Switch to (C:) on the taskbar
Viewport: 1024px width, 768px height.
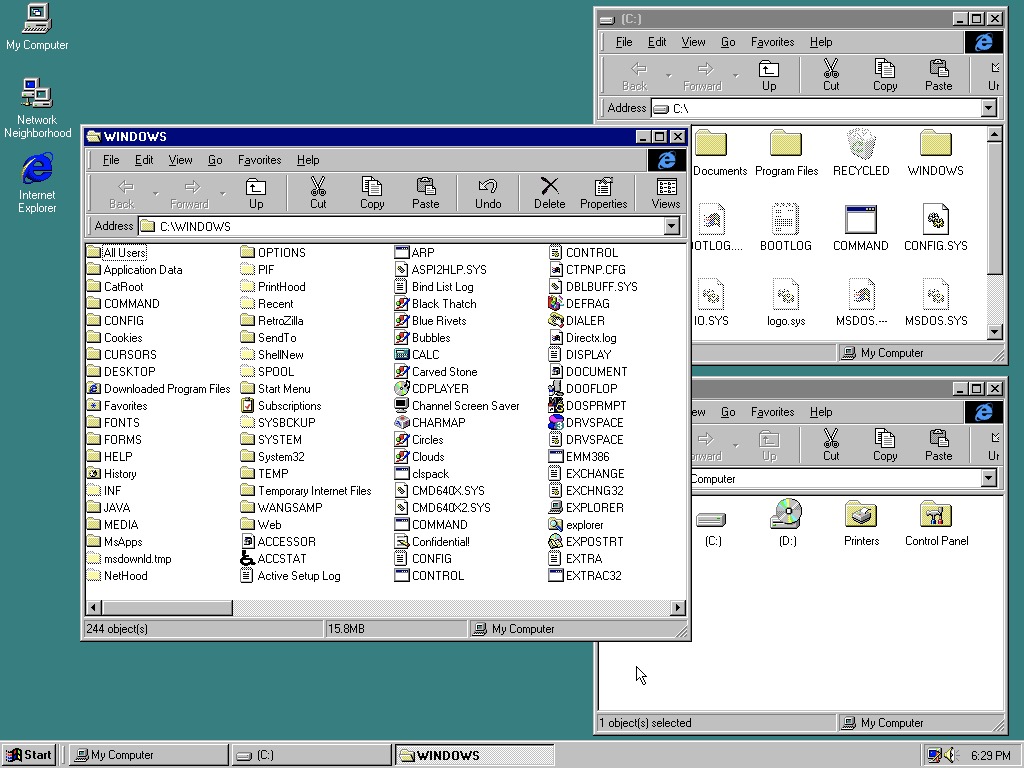coord(311,755)
